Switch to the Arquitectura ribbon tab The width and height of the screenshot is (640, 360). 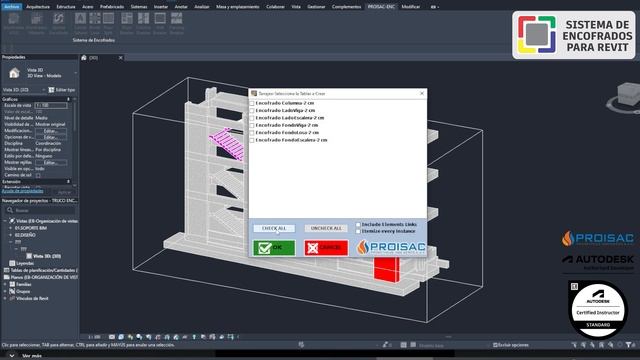[38, 7]
